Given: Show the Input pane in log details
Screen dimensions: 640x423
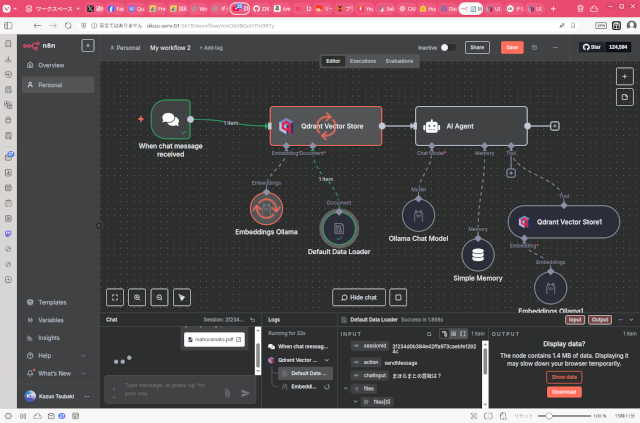Looking at the screenshot, I should pyautogui.click(x=575, y=320).
